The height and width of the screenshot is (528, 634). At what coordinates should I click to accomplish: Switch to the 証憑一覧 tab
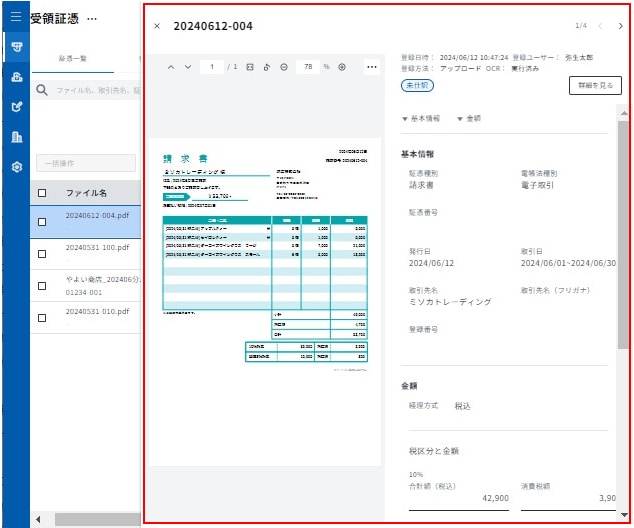71,59
